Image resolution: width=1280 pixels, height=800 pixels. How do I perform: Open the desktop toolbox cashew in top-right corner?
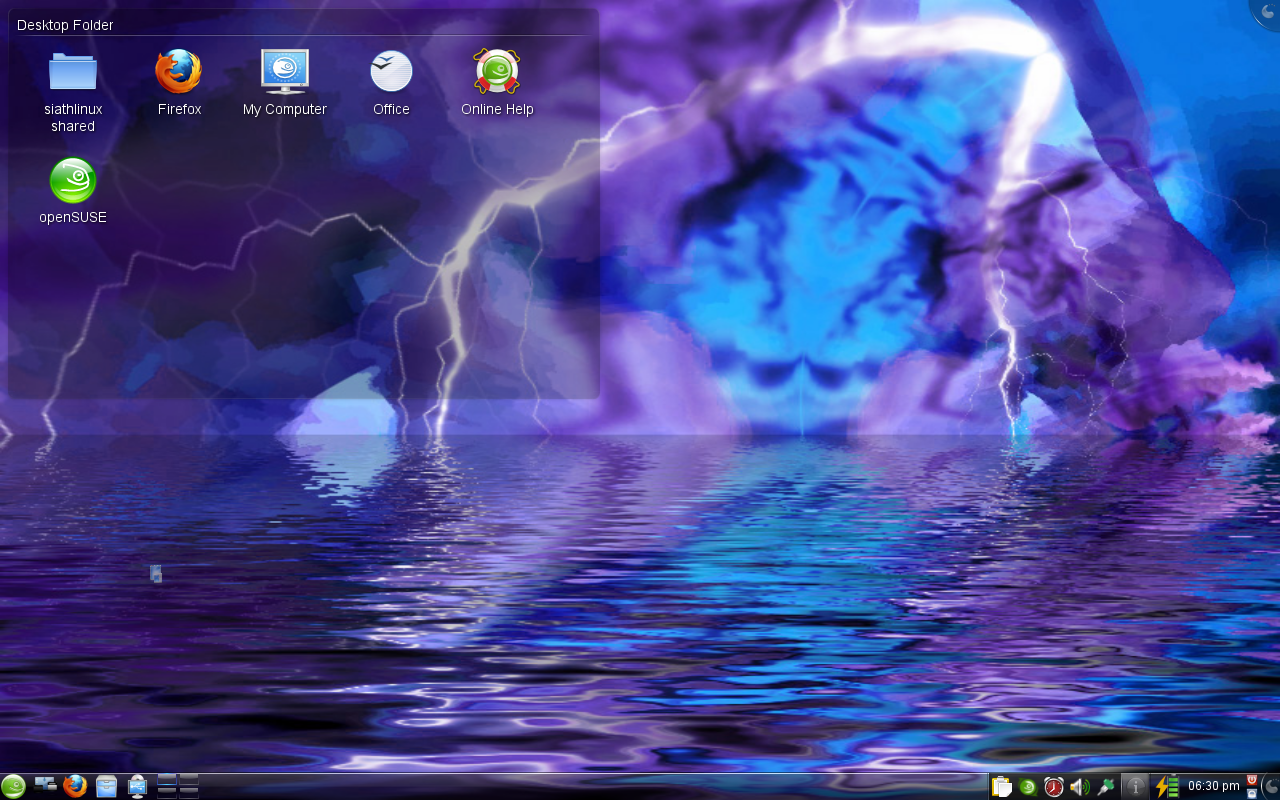[x=1268, y=11]
